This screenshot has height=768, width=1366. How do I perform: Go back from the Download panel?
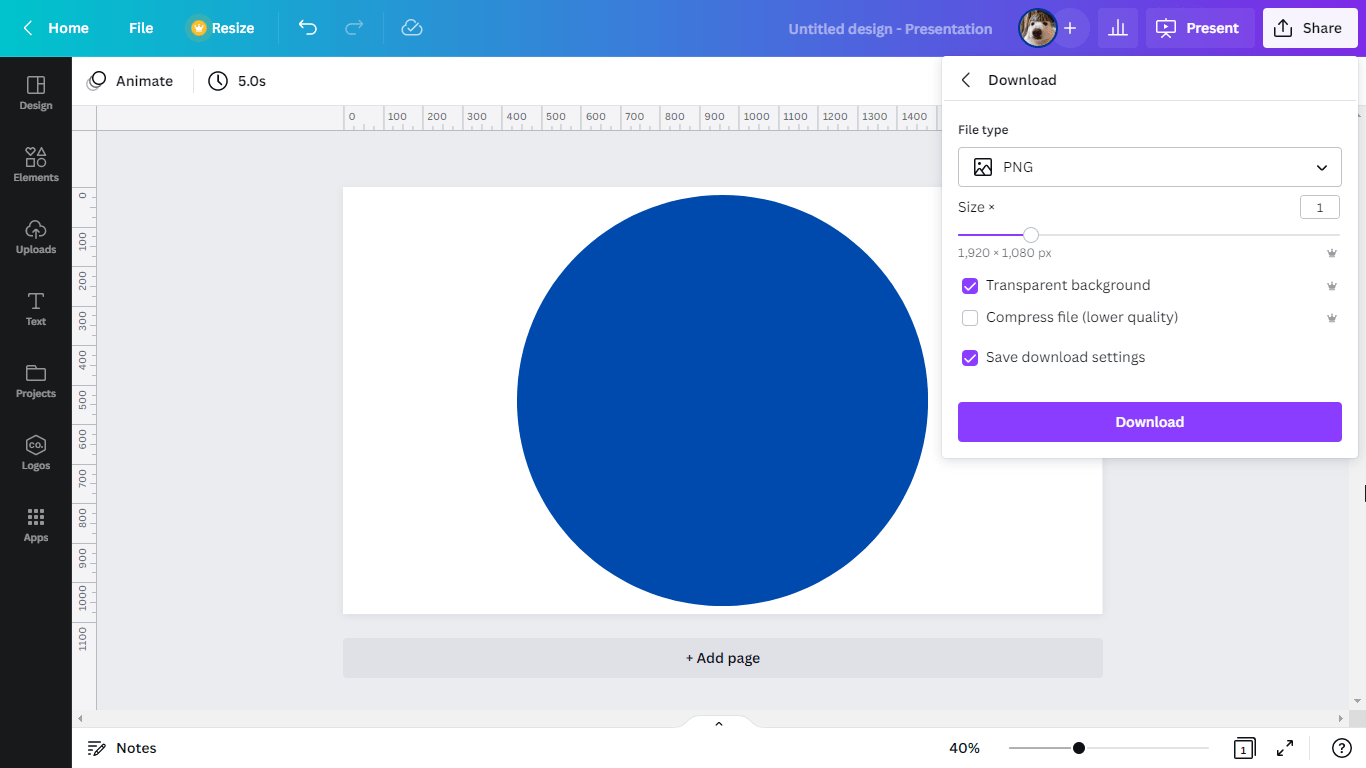click(965, 79)
